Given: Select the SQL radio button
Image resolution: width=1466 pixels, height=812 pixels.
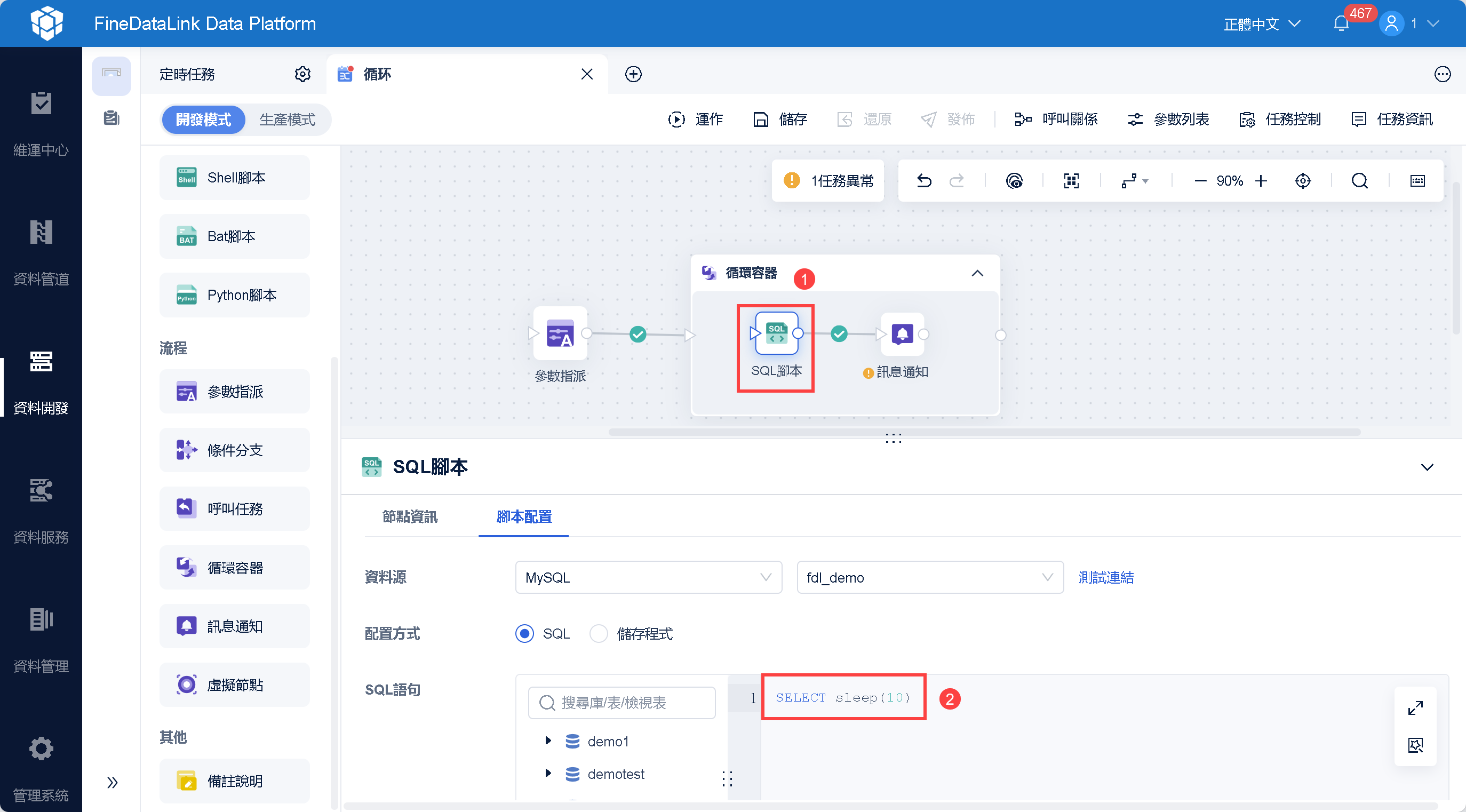Looking at the screenshot, I should [x=524, y=633].
